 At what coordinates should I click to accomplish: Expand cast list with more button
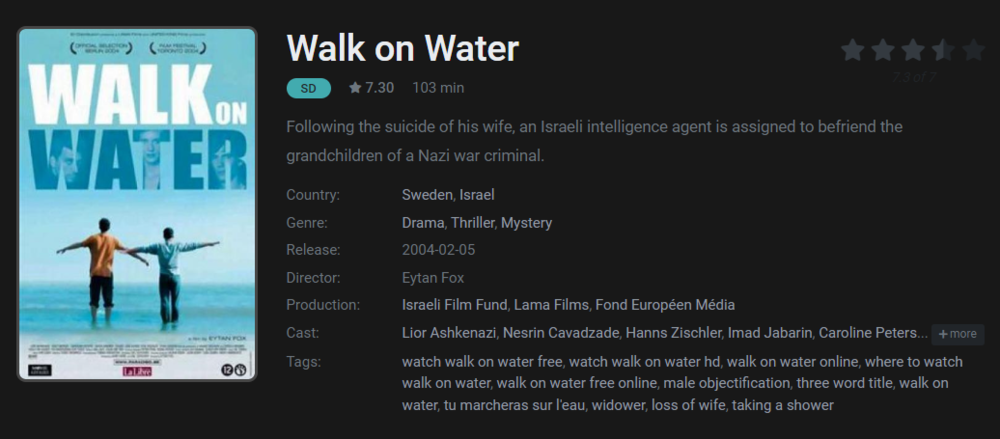[x=957, y=334]
